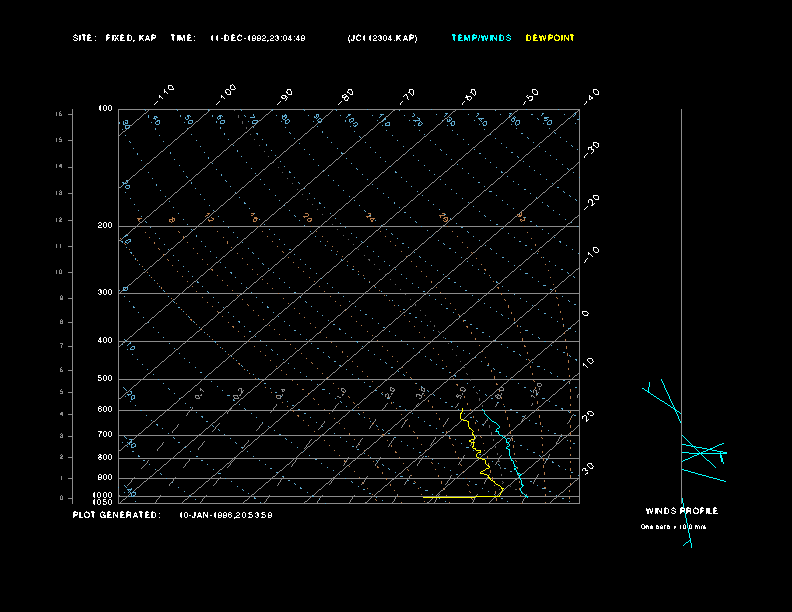Click the 14 km mark on height scale
The image size is (792, 612).
click(59, 166)
